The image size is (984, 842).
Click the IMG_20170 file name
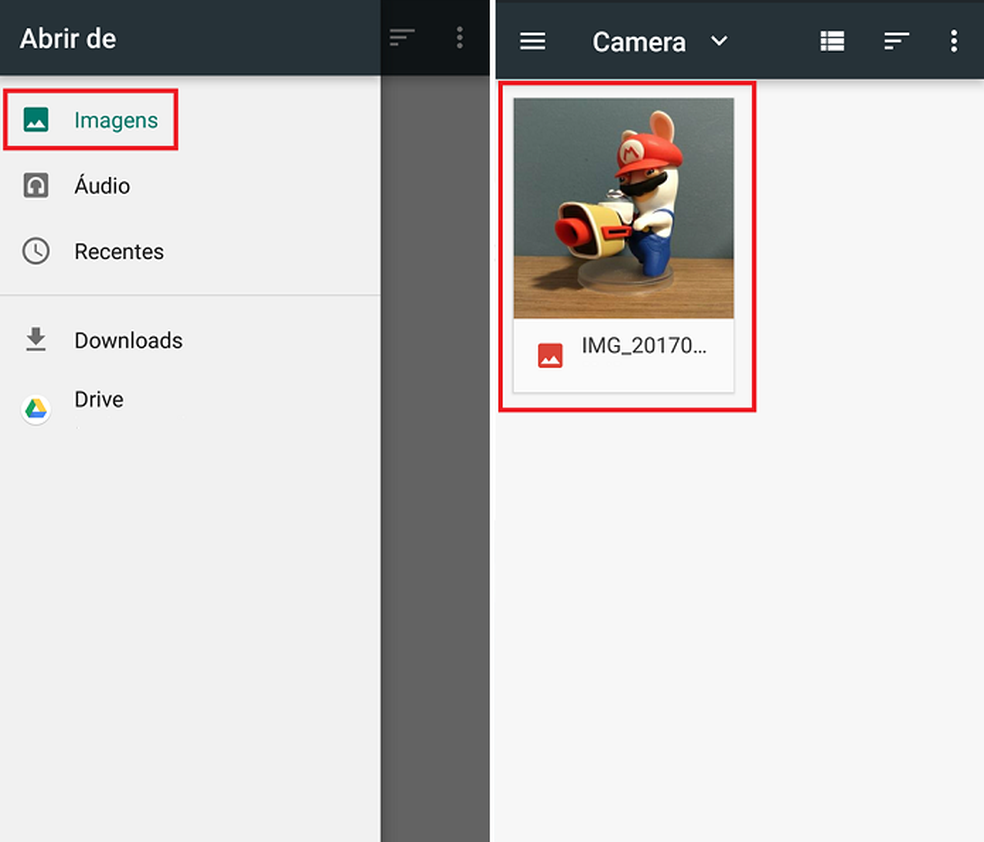pyautogui.click(x=644, y=349)
